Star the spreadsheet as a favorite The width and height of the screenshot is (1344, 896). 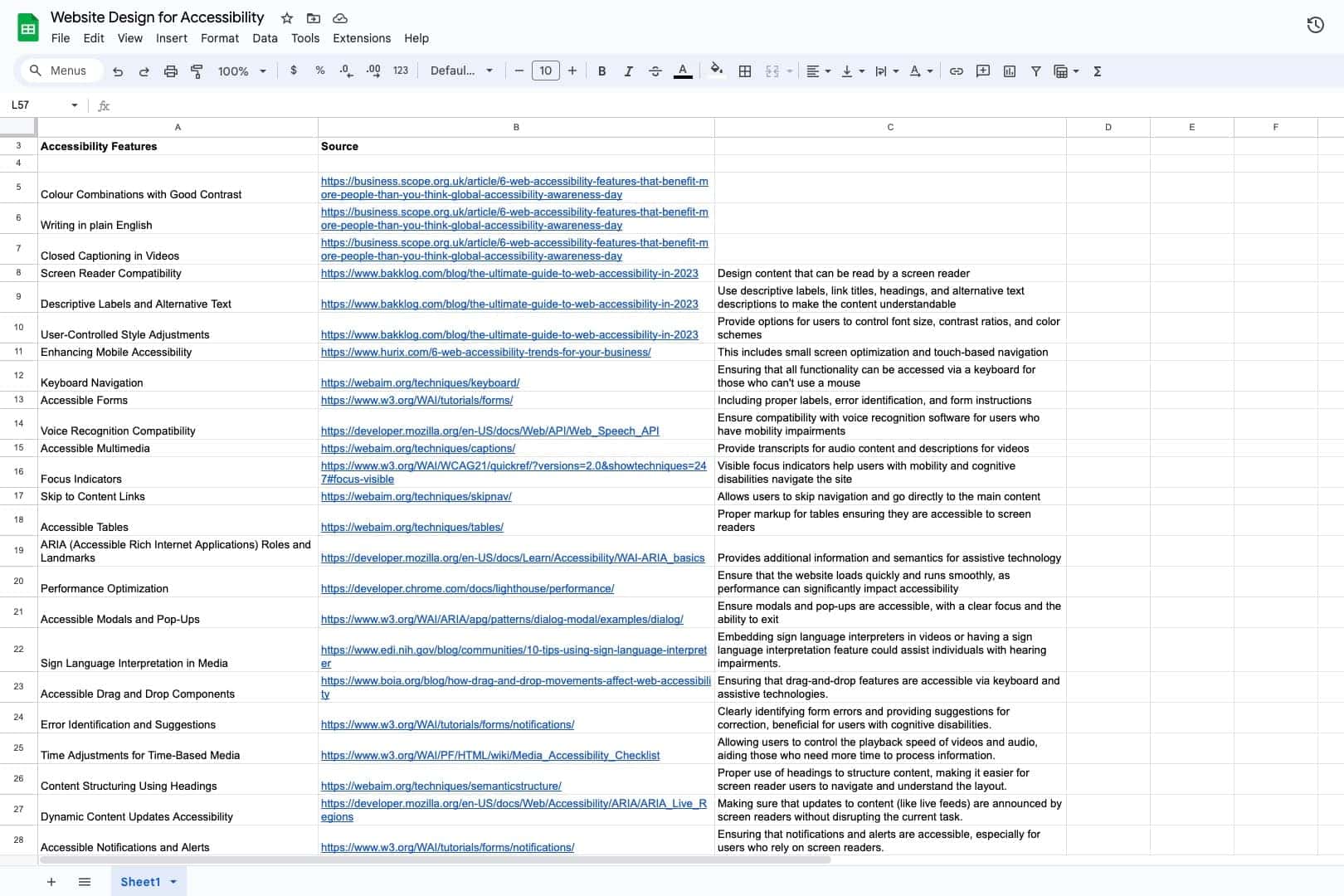[285, 17]
